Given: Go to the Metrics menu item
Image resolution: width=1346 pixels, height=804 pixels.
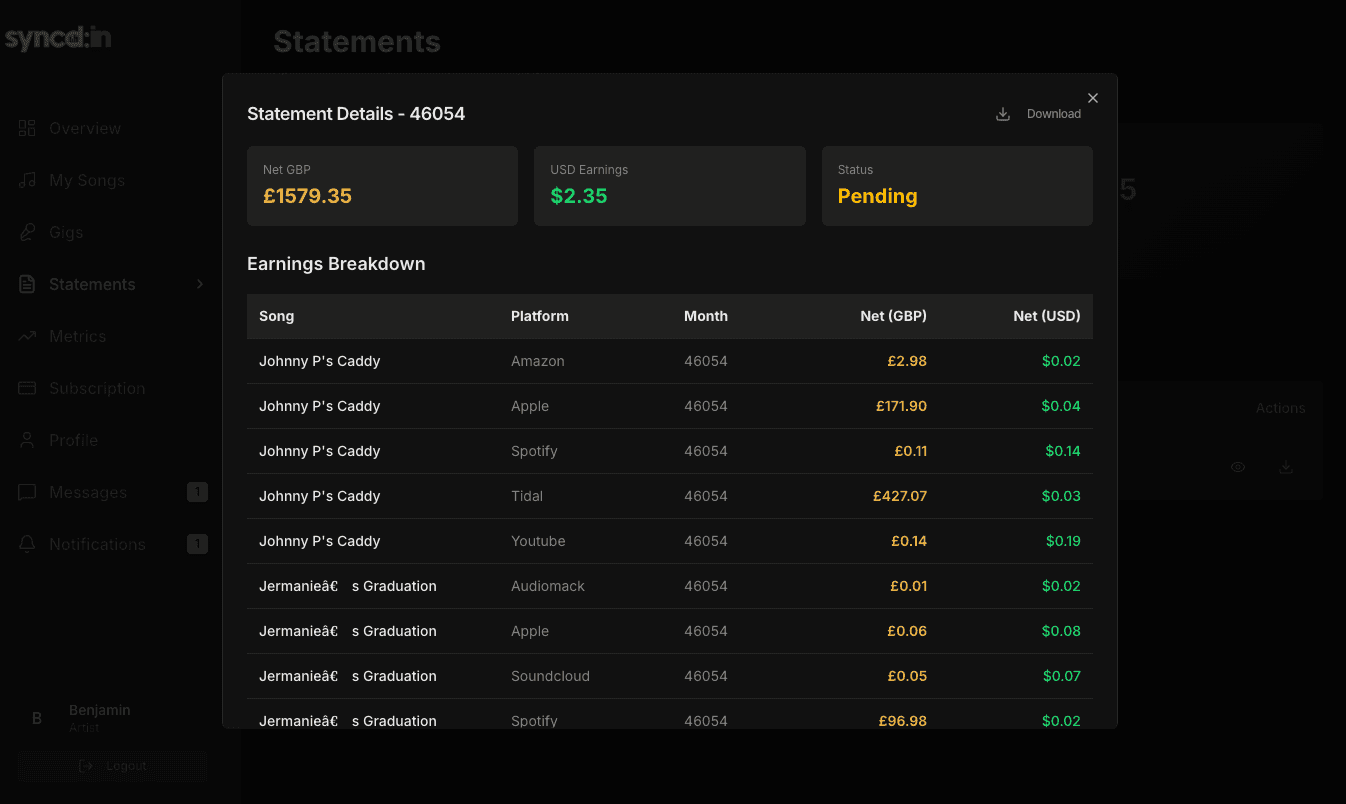Looking at the screenshot, I should 113,336.
